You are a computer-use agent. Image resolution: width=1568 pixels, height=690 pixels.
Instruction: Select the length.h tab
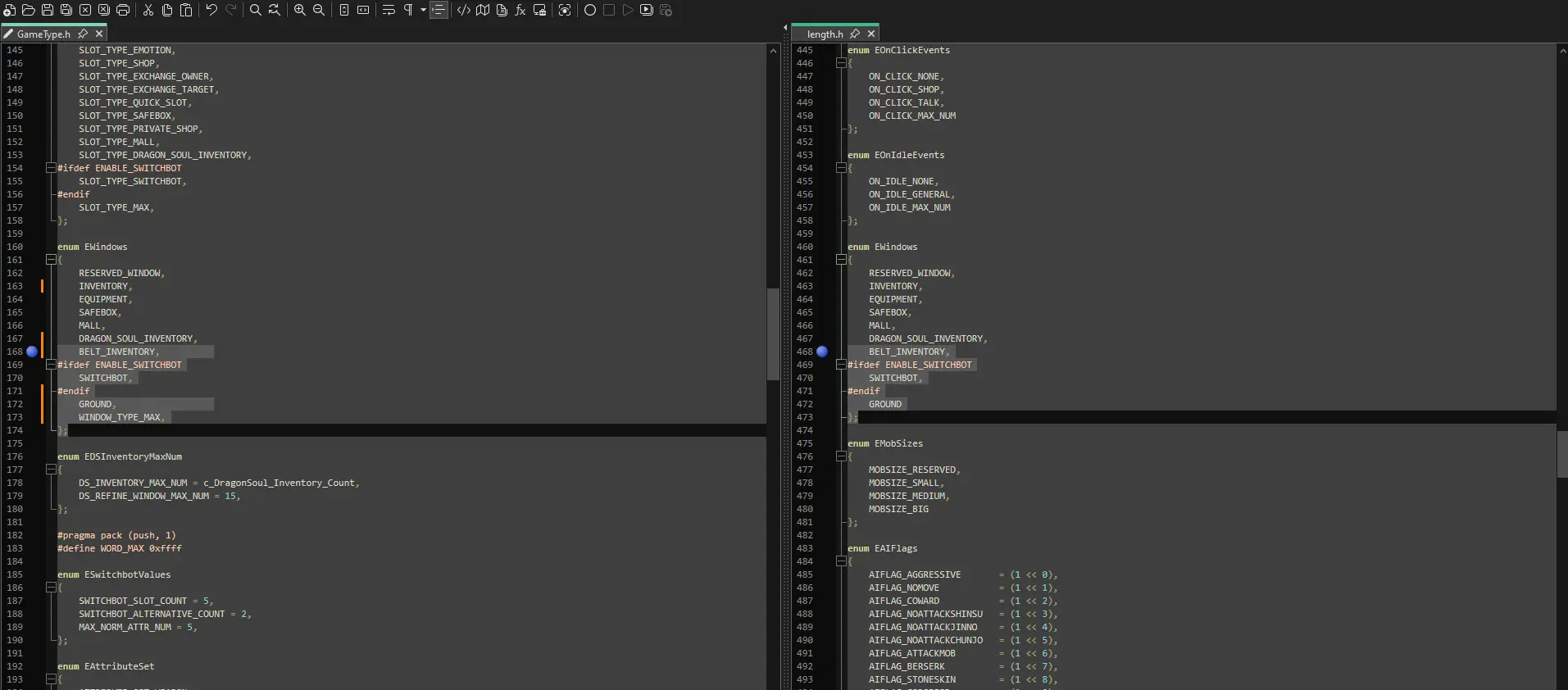click(824, 34)
